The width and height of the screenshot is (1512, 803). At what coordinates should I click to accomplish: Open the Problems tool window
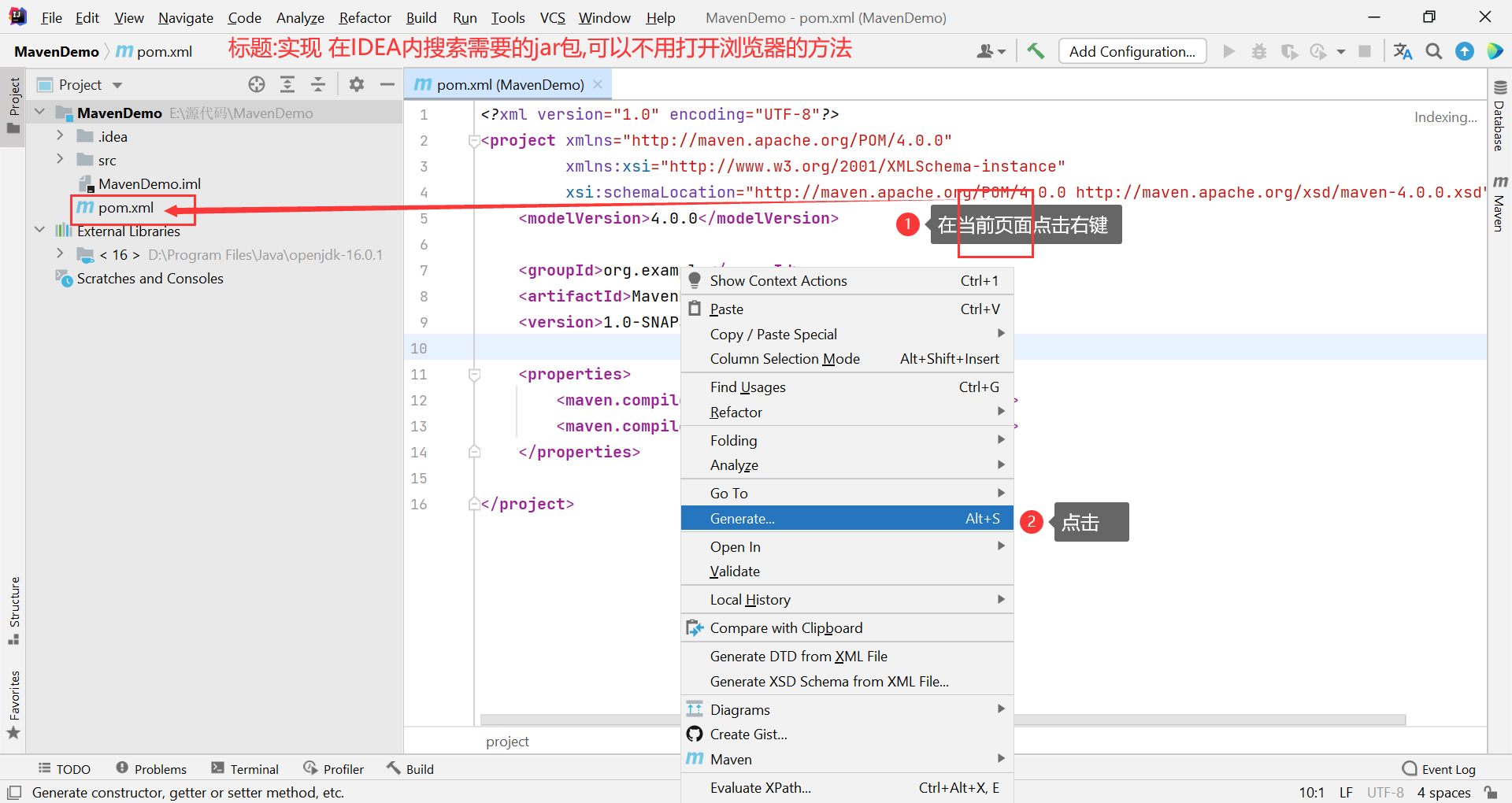click(151, 769)
